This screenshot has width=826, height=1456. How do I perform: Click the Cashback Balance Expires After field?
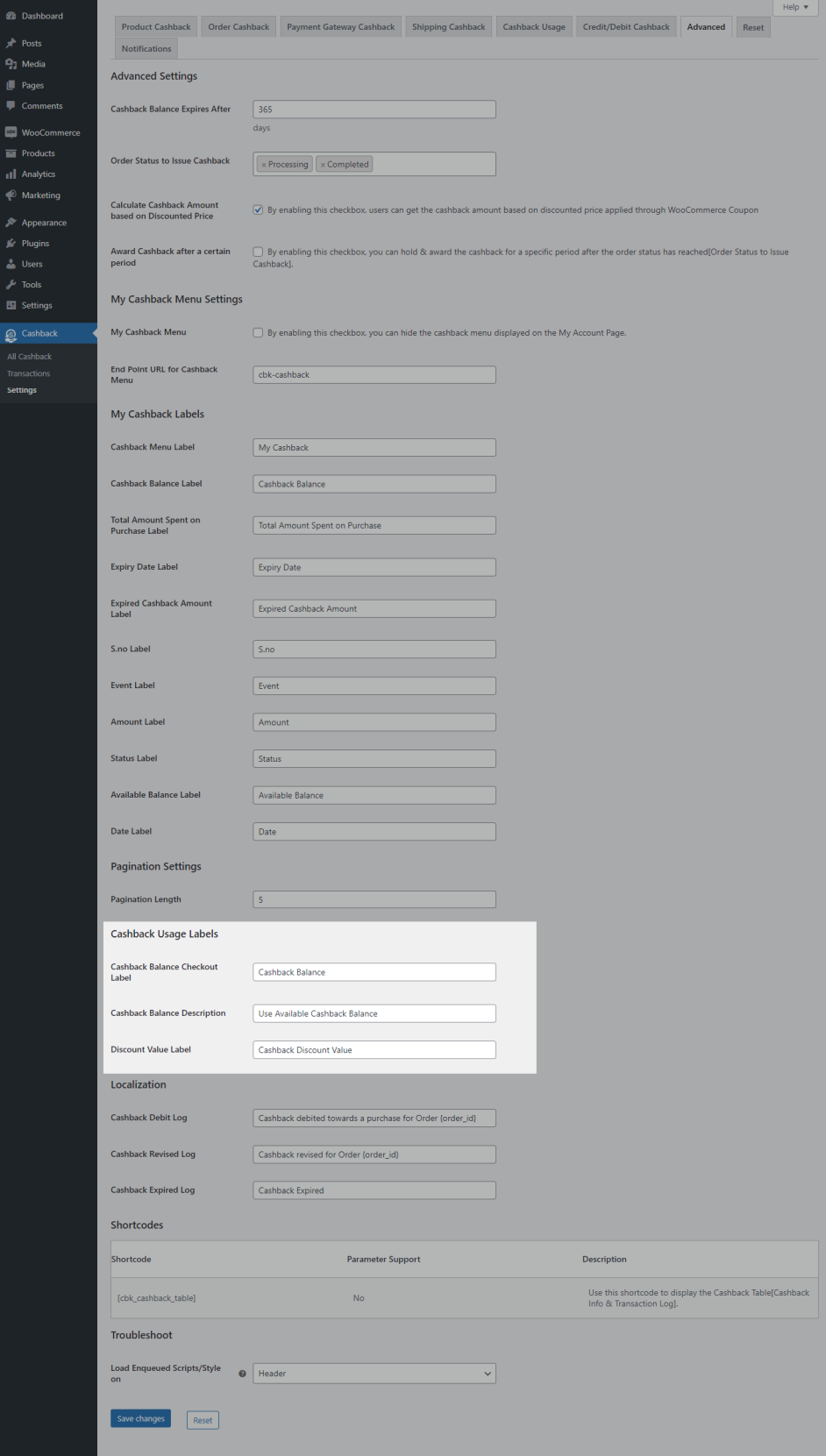[x=374, y=110]
